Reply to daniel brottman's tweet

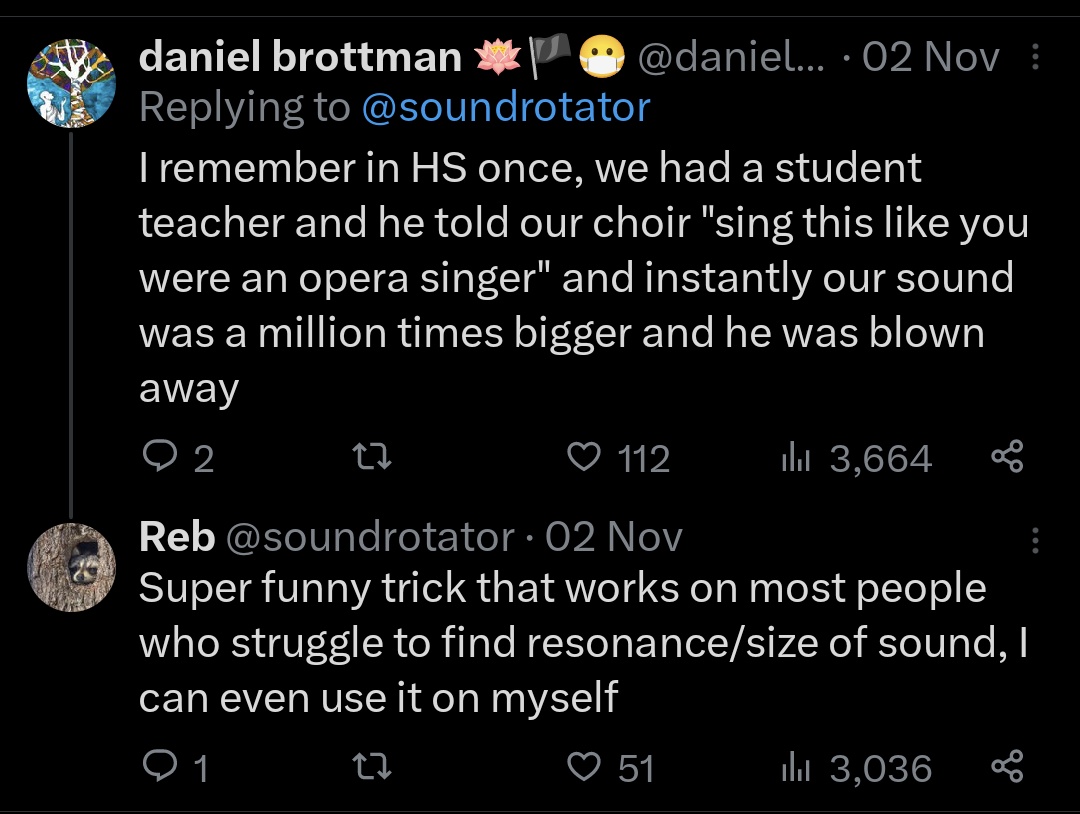point(160,458)
